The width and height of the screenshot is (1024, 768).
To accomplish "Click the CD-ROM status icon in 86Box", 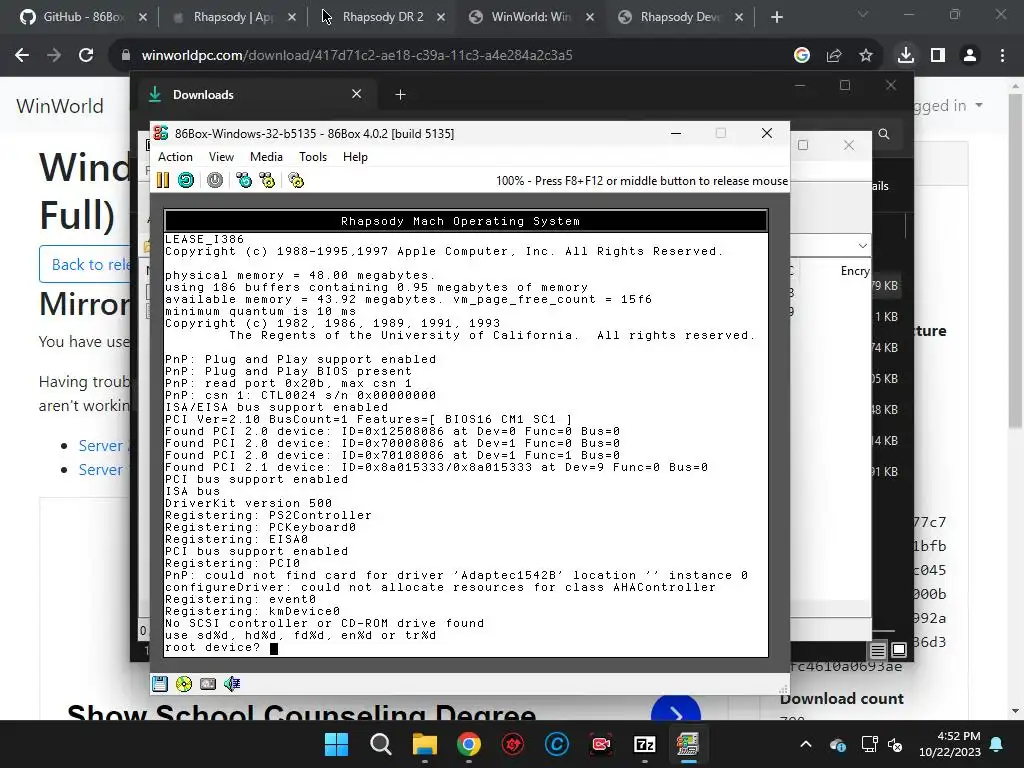I will [184, 684].
